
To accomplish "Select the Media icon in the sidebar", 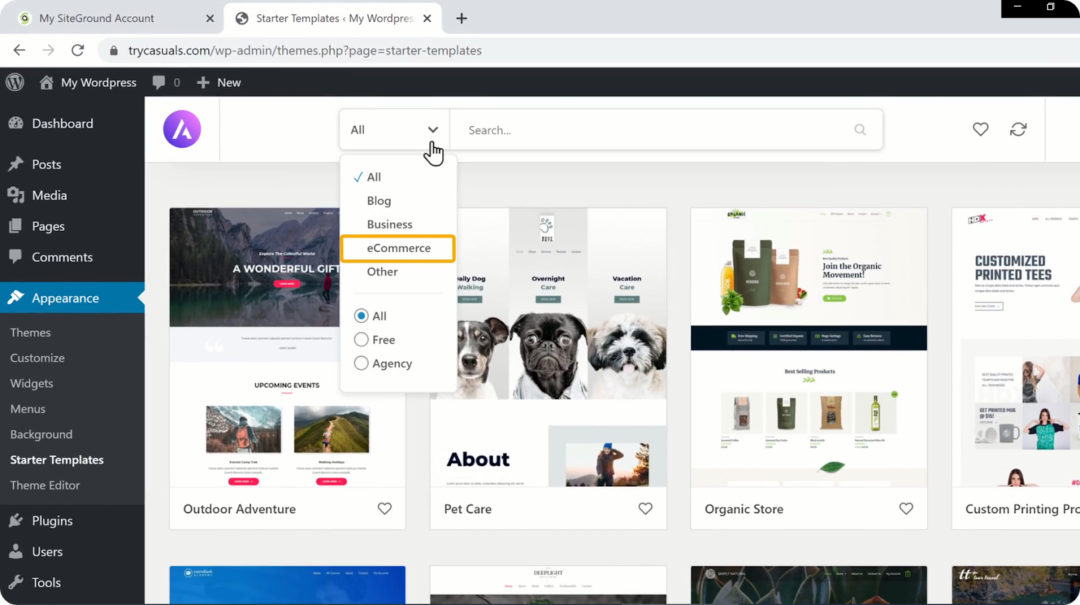I will [17, 195].
